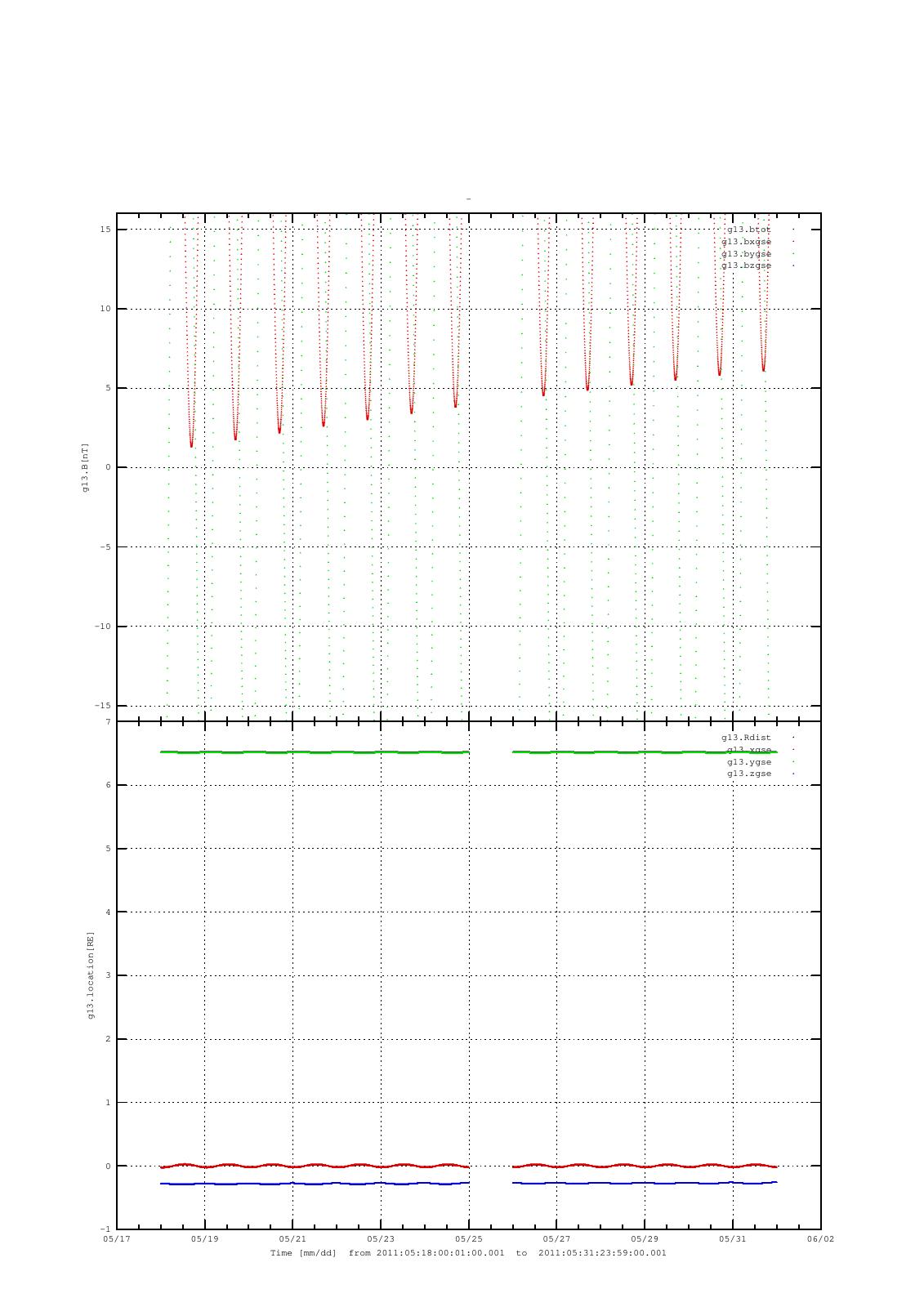This screenshot has height=1307, width=924.
Task: Click the g13.xgse legend entry
Action: coord(748,750)
